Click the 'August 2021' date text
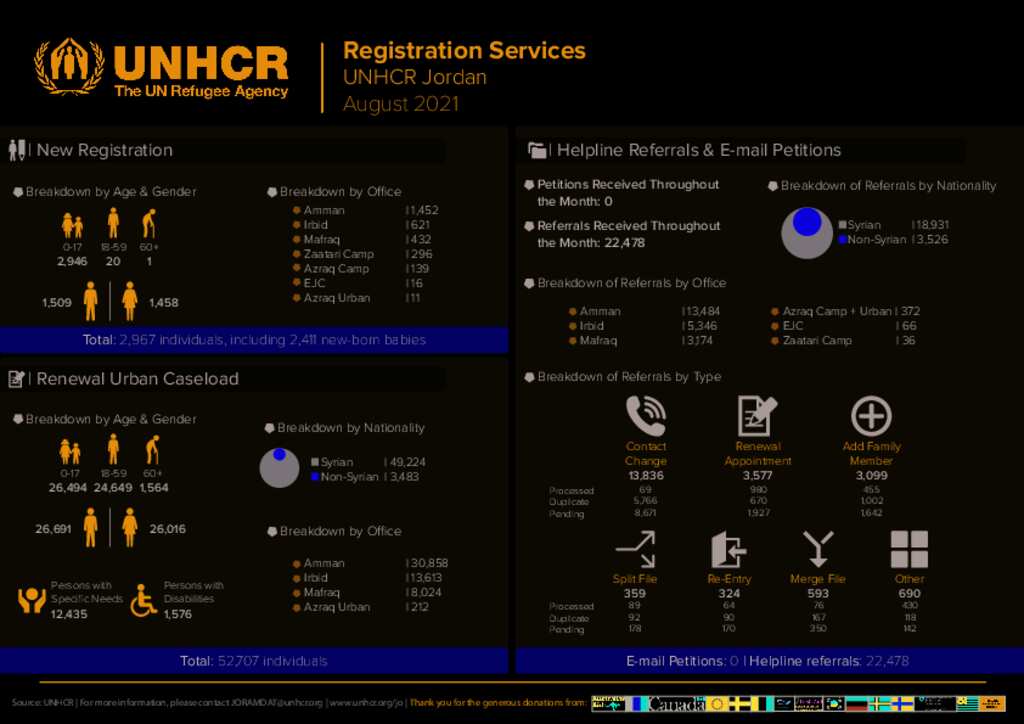This screenshot has height=724, width=1024. (402, 104)
